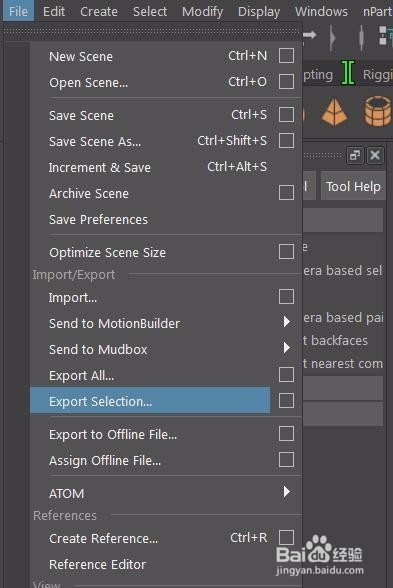
Task: Open Save Scene As option box
Action: click(286, 141)
